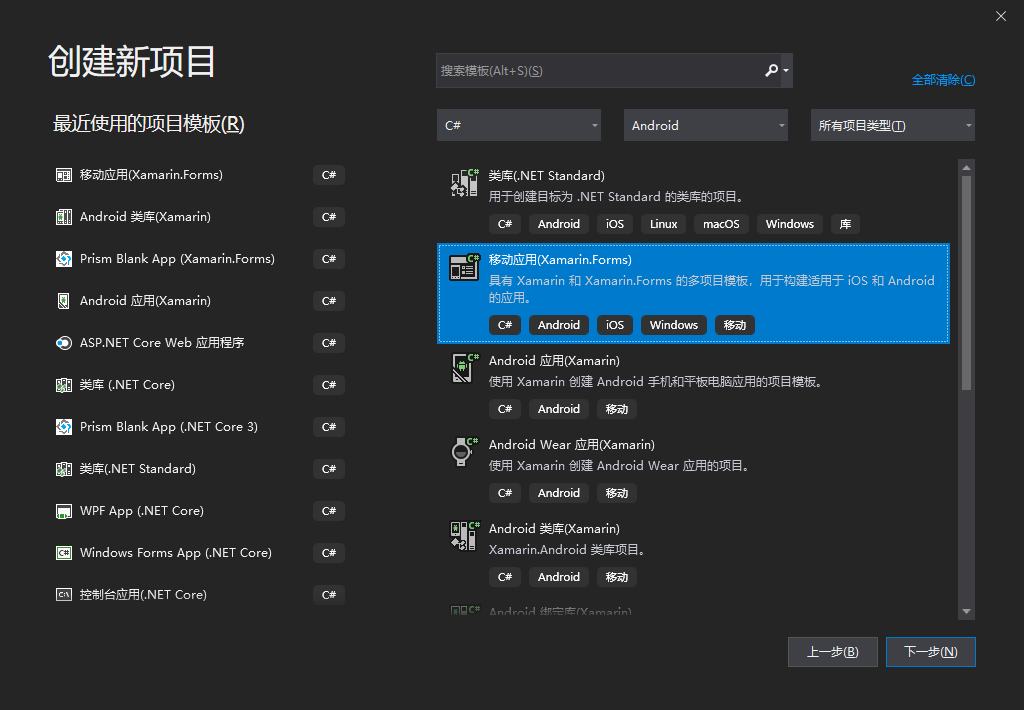Continue with the 下一步 button
The height and width of the screenshot is (710, 1024).
pos(931,652)
